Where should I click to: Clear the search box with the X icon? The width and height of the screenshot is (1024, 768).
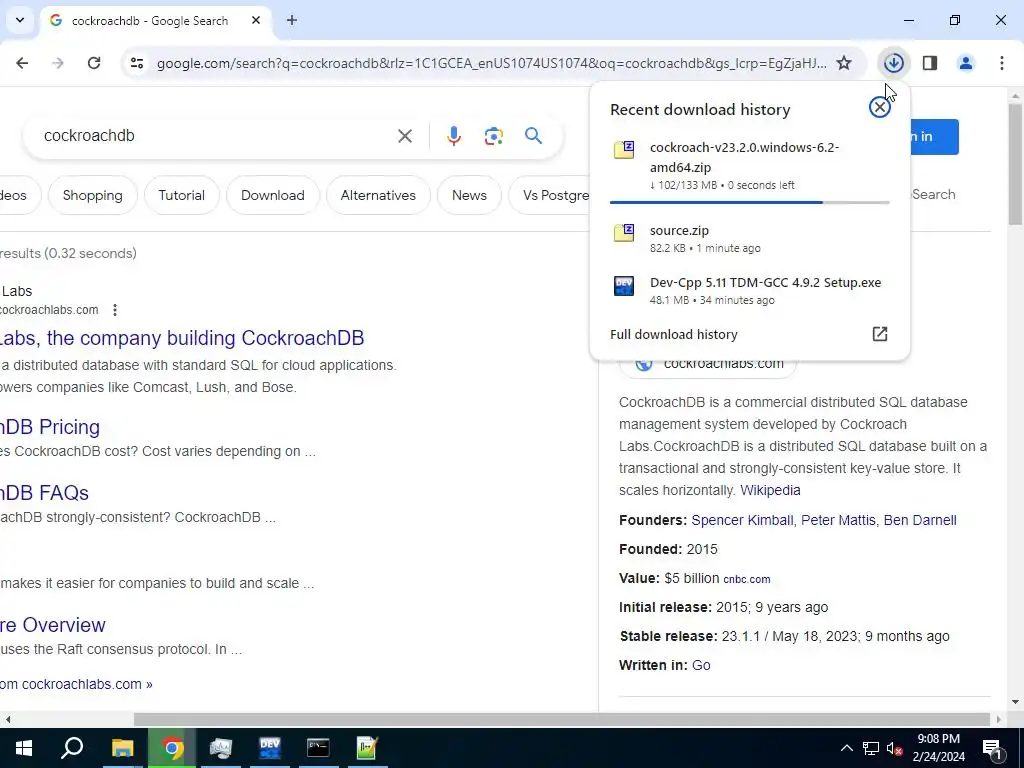(405, 136)
